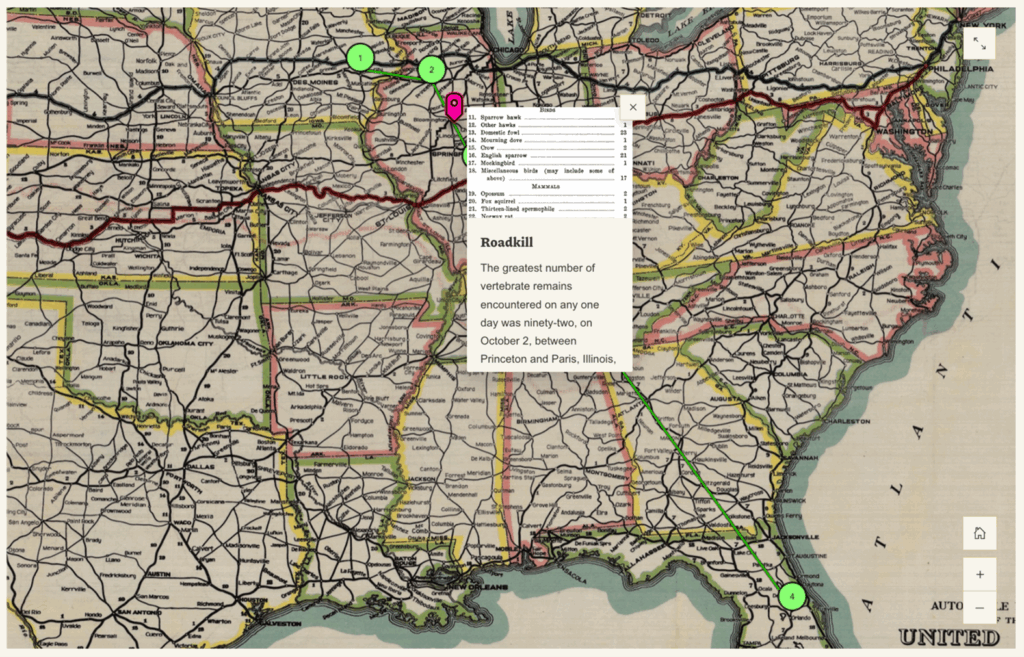Expand the map to fullscreen
Viewport: 1024px width, 657px height.
980,42
